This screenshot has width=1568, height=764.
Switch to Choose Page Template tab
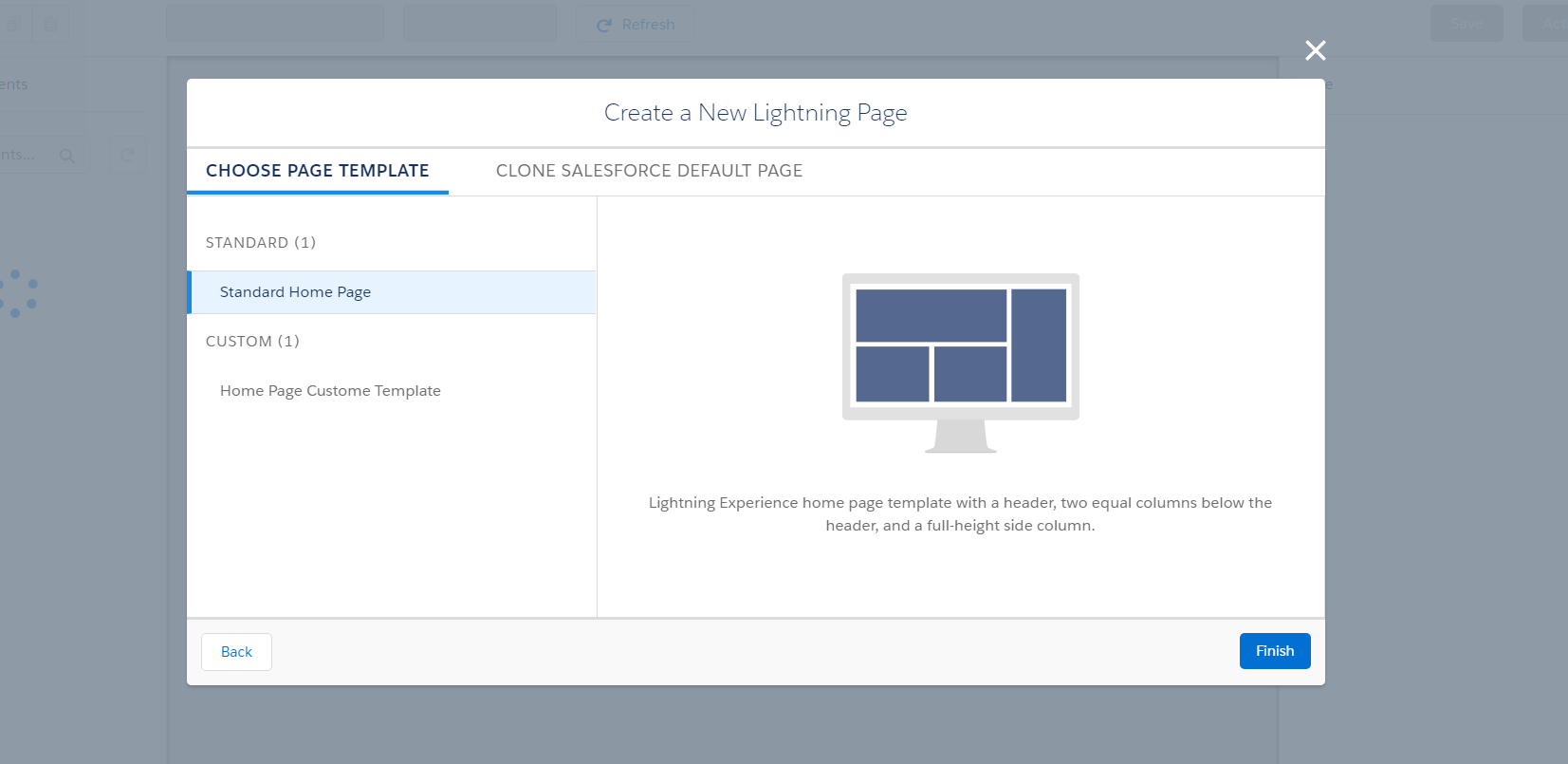tap(317, 171)
